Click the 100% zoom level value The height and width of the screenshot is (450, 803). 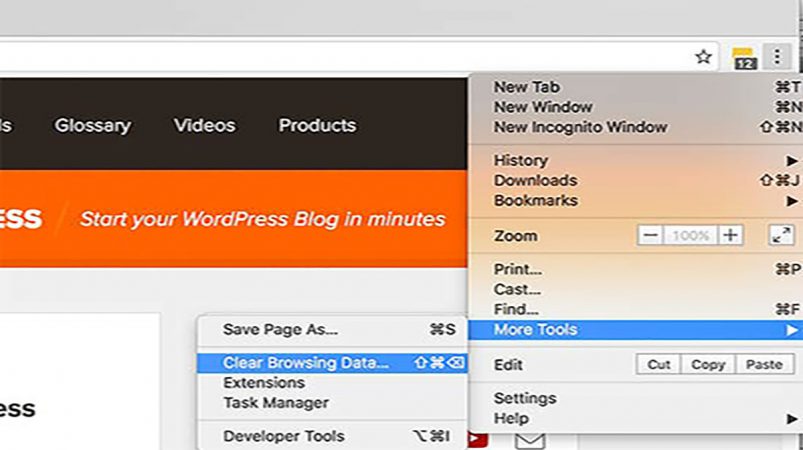690,235
